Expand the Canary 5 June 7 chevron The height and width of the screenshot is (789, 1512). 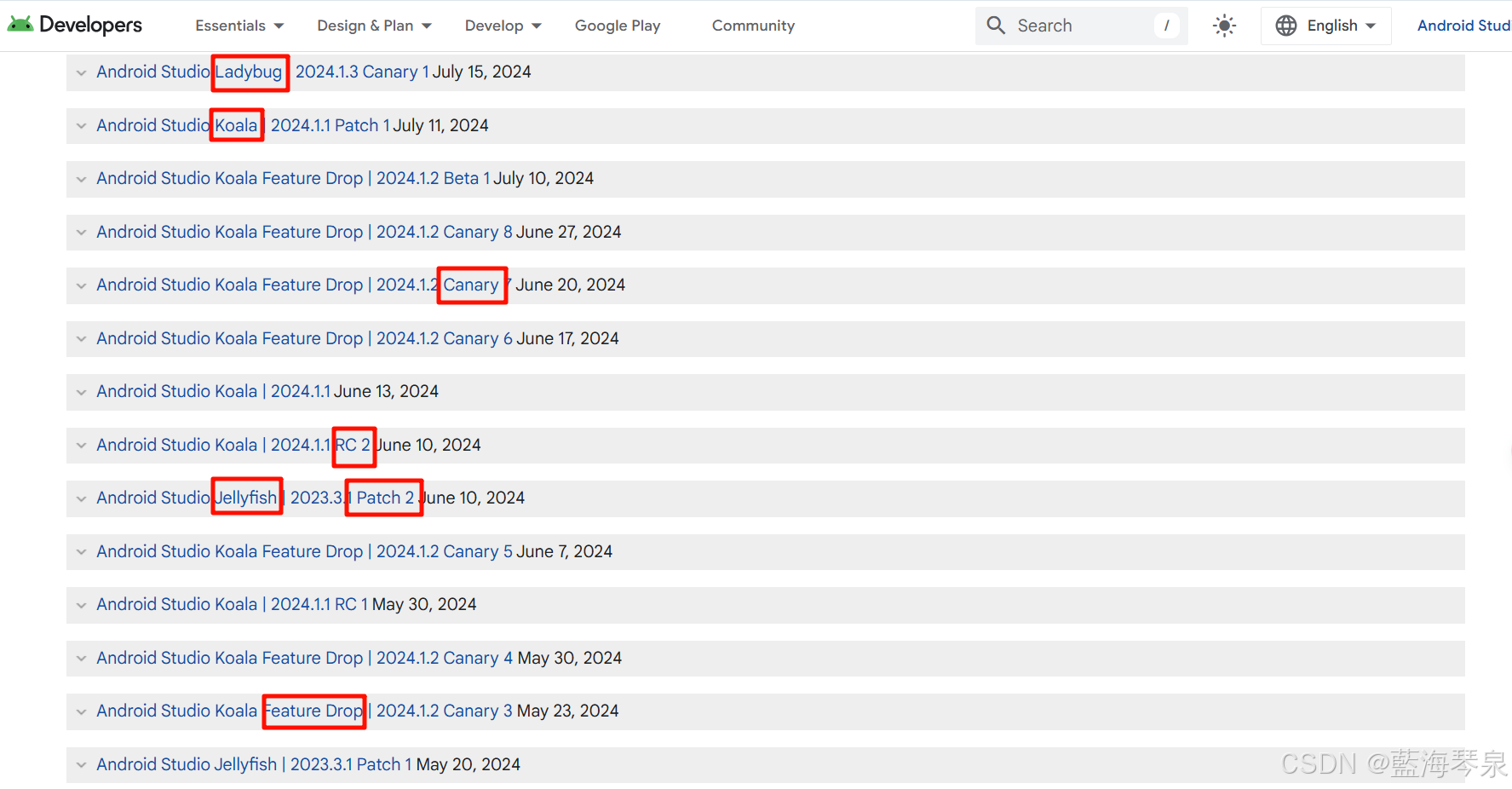pyautogui.click(x=81, y=552)
